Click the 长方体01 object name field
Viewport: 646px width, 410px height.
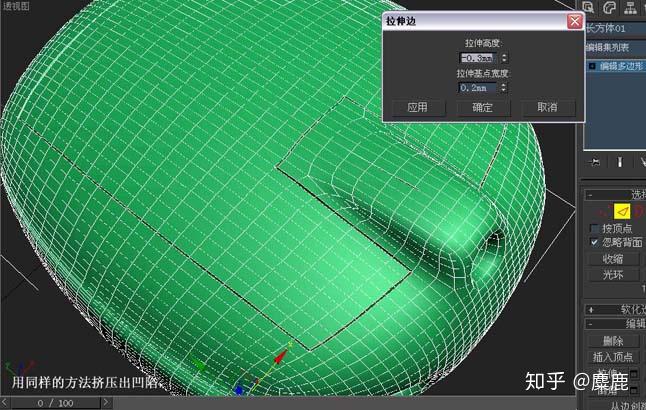pos(615,28)
